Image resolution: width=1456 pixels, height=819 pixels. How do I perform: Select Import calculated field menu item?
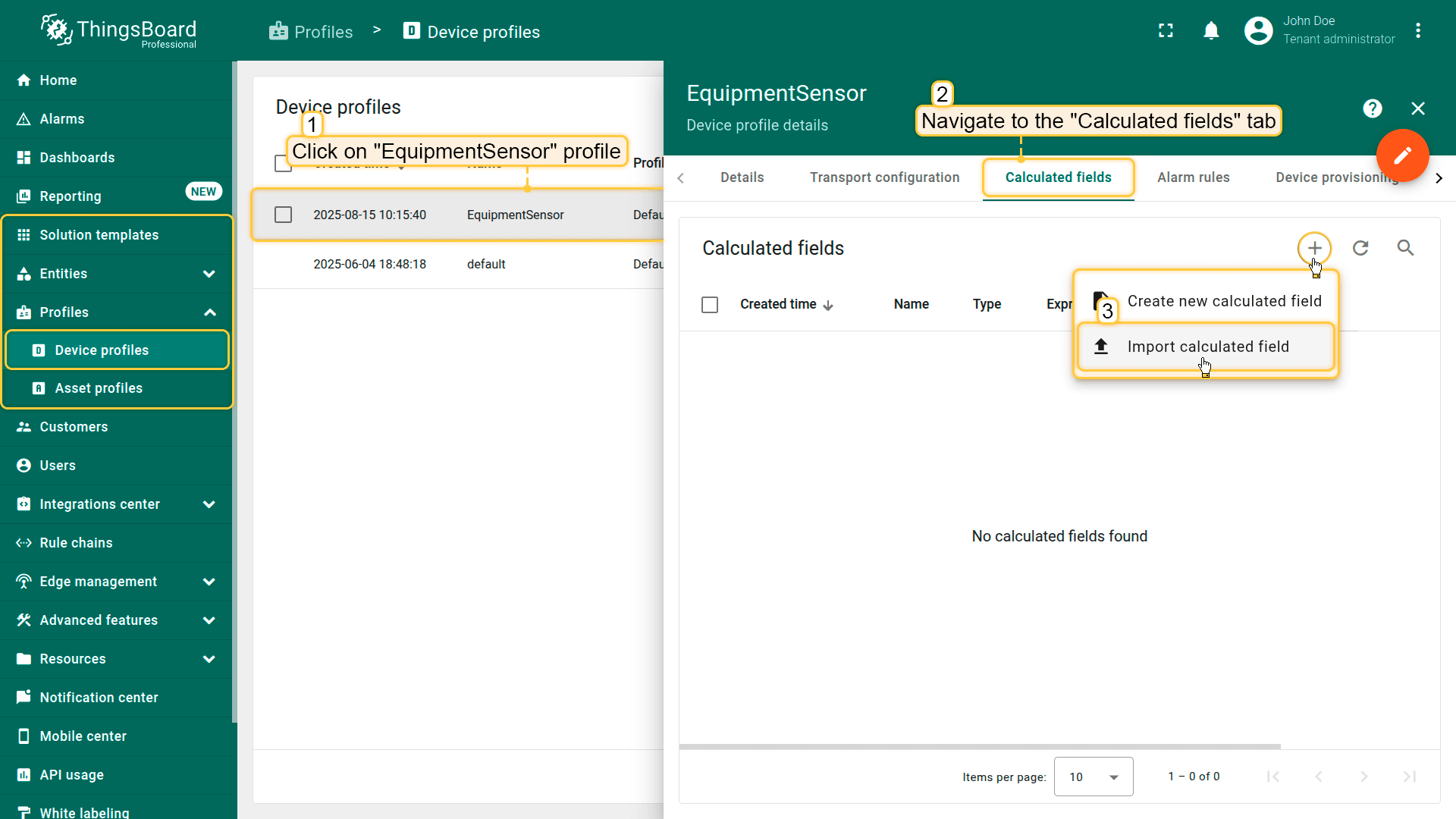[1207, 347]
